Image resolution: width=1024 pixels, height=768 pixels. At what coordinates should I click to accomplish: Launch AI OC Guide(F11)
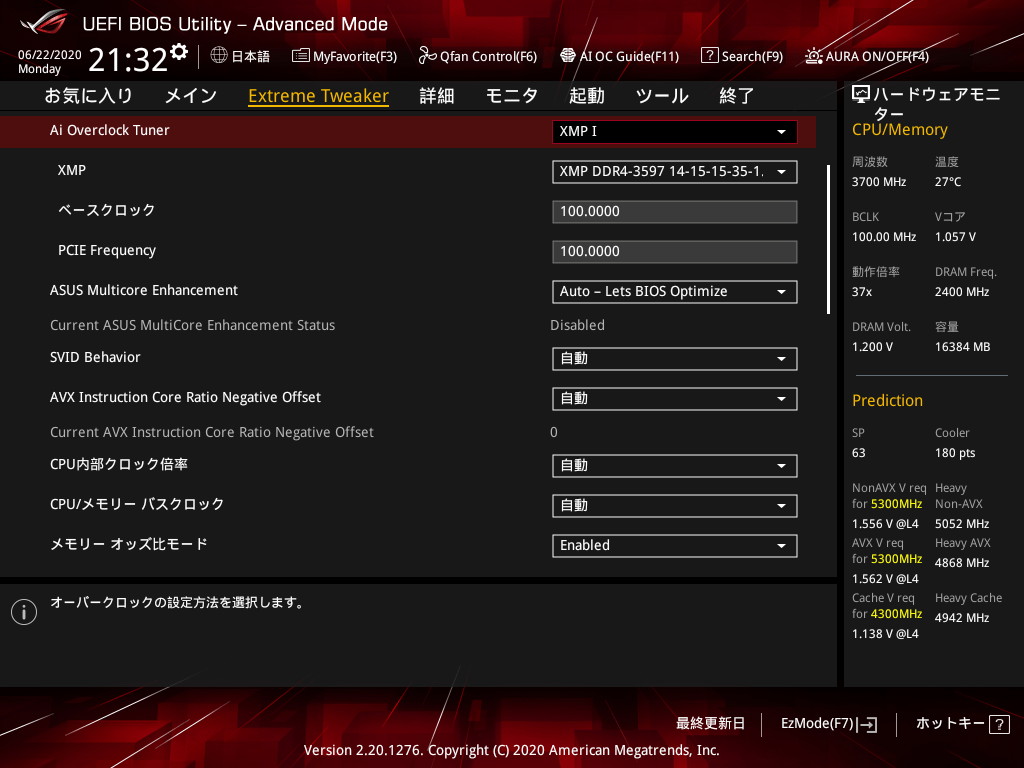tap(620, 56)
